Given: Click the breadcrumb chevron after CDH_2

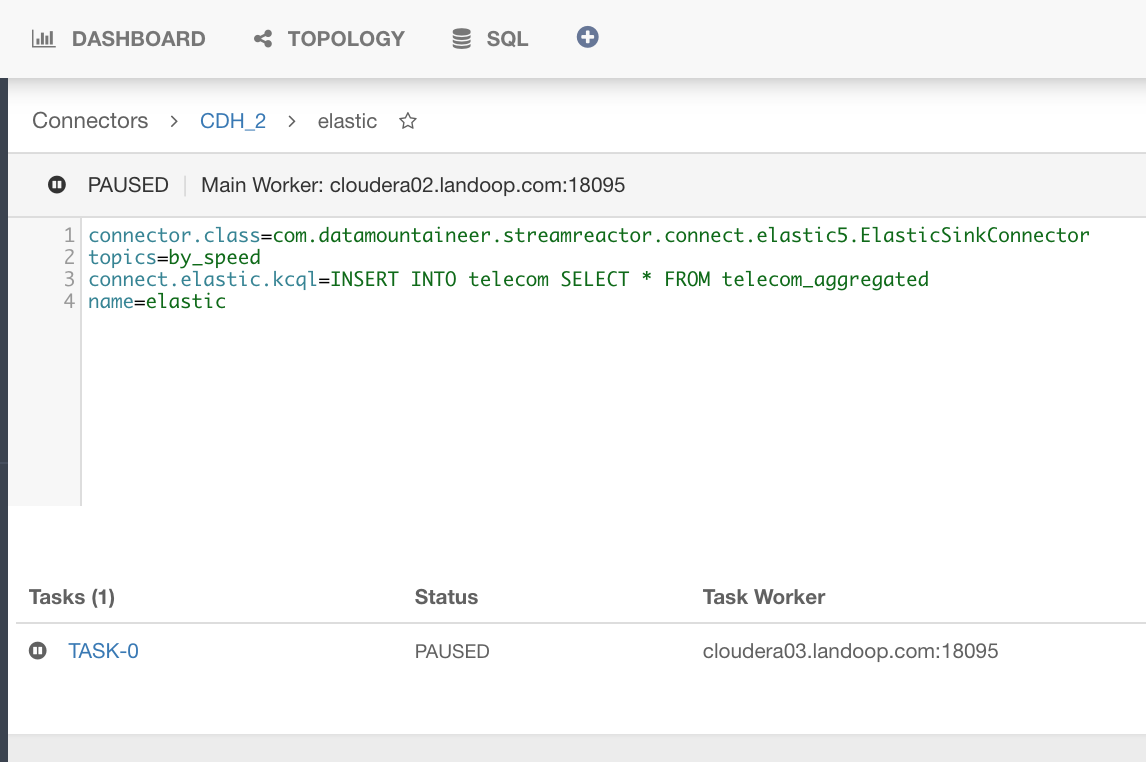Looking at the screenshot, I should [x=292, y=121].
